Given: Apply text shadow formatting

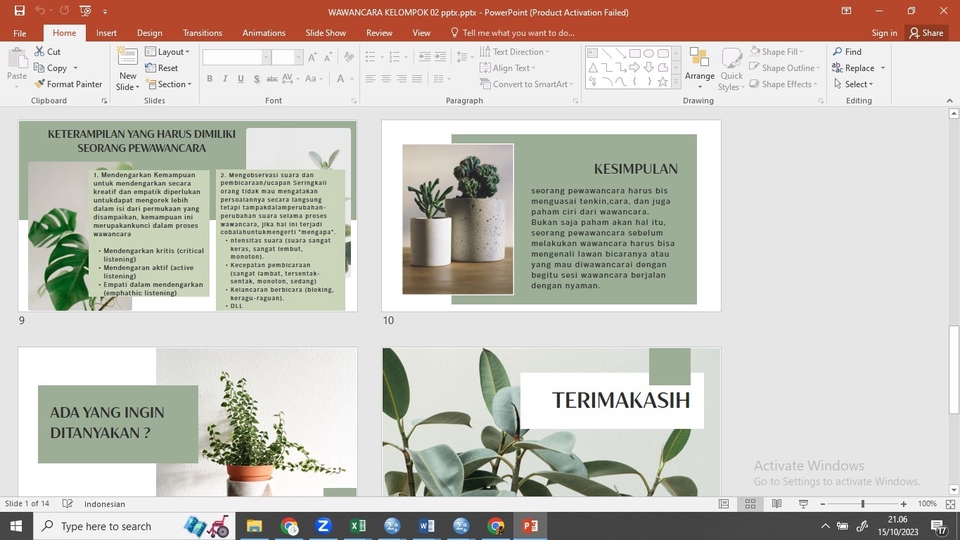Looking at the screenshot, I should tap(257, 78).
